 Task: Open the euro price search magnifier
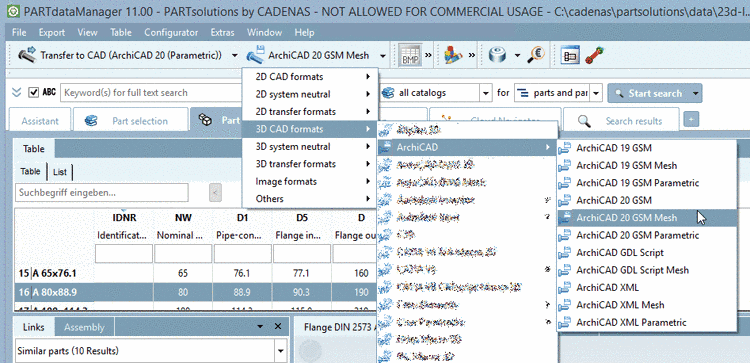[537, 55]
